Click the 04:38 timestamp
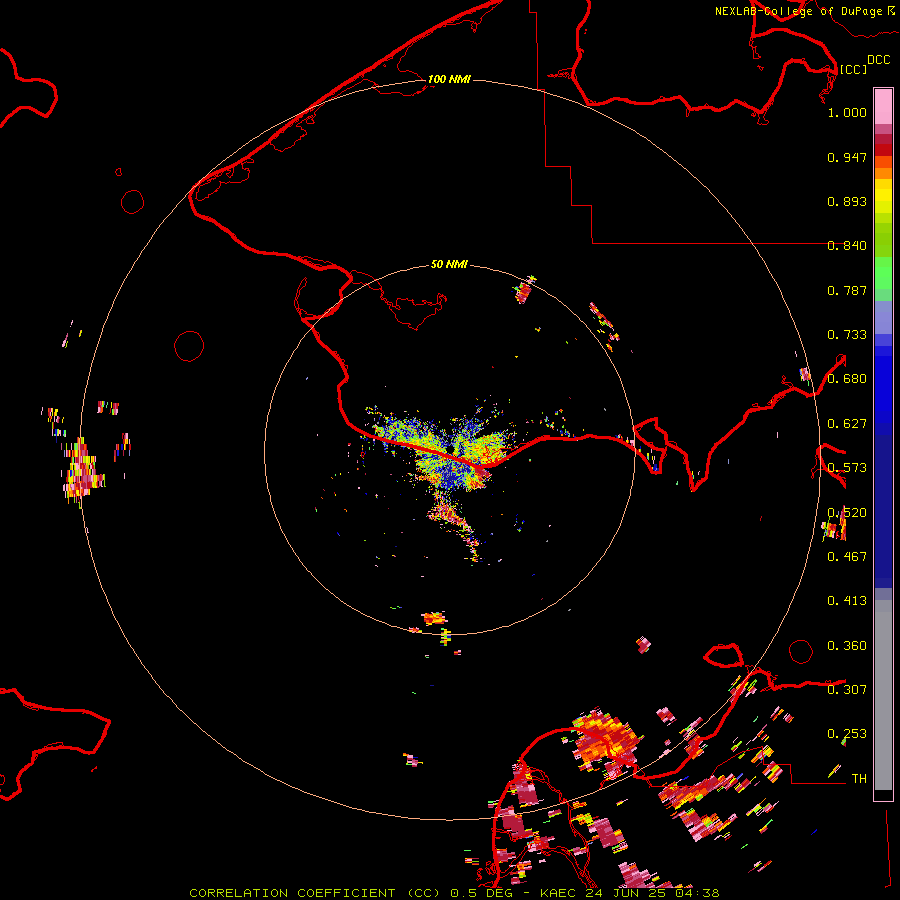900x900 pixels. pos(695,893)
